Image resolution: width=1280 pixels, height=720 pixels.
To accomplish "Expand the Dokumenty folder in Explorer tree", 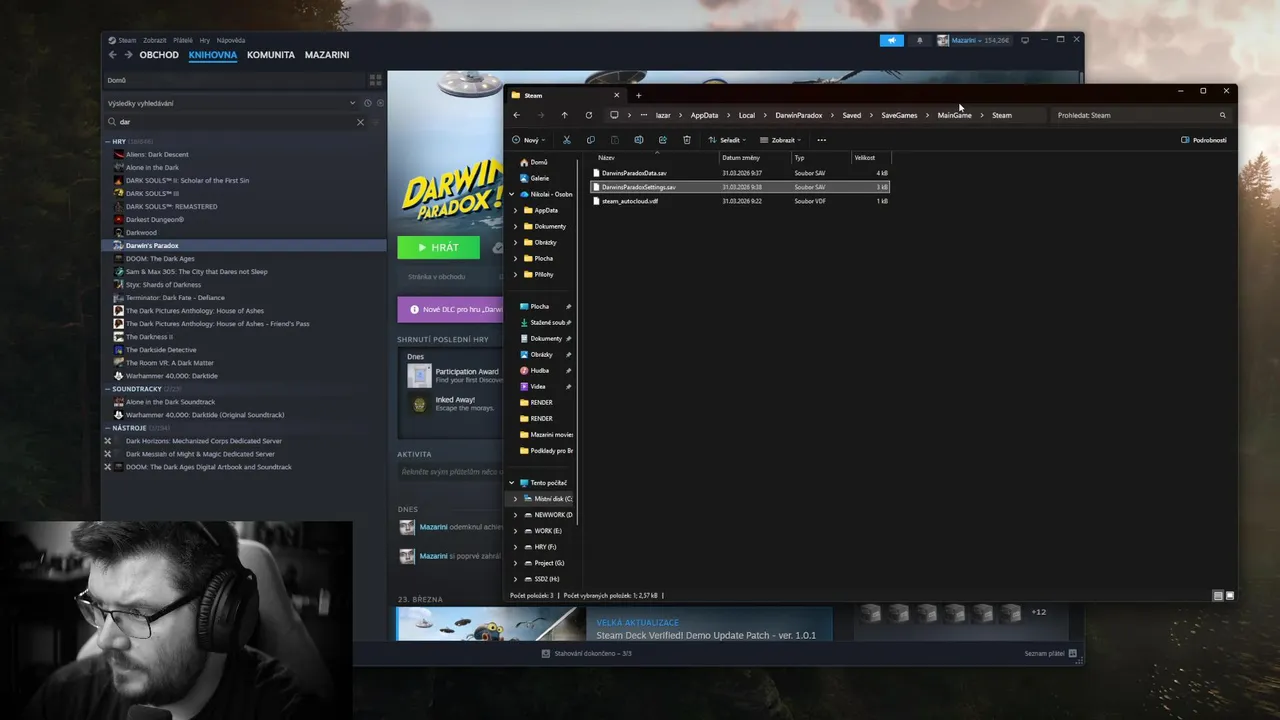I will [x=515, y=226].
